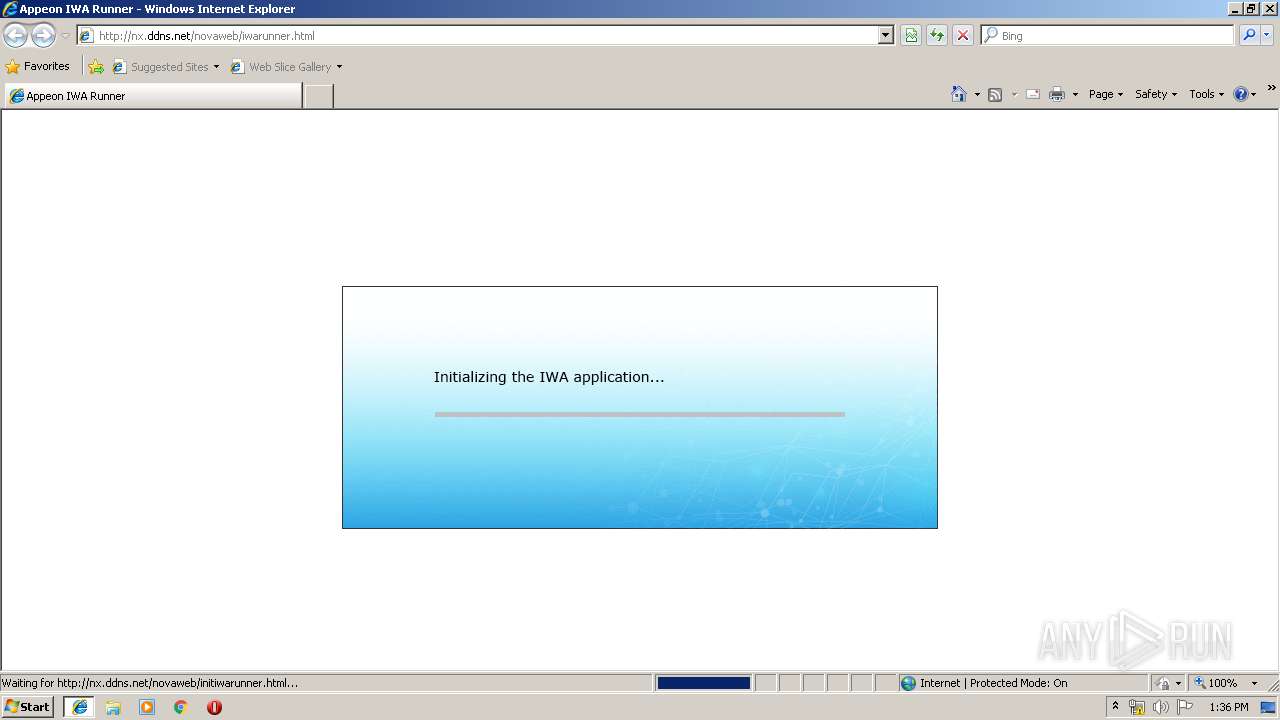Click Add to Favorites Bar icon

tap(96, 67)
